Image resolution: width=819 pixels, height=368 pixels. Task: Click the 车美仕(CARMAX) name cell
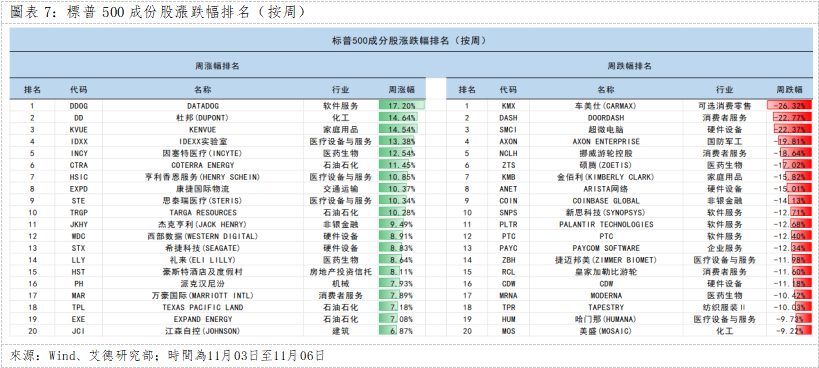tap(605, 105)
